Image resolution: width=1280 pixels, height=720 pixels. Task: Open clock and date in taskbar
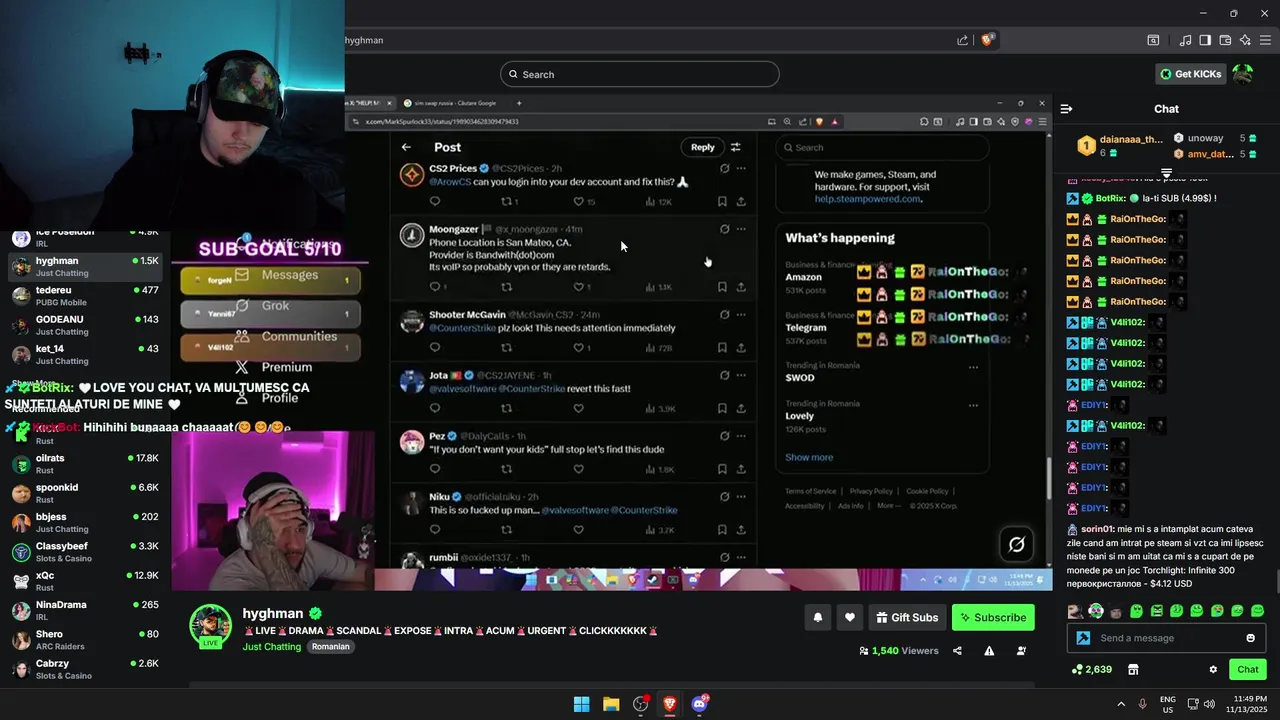(x=1245, y=704)
